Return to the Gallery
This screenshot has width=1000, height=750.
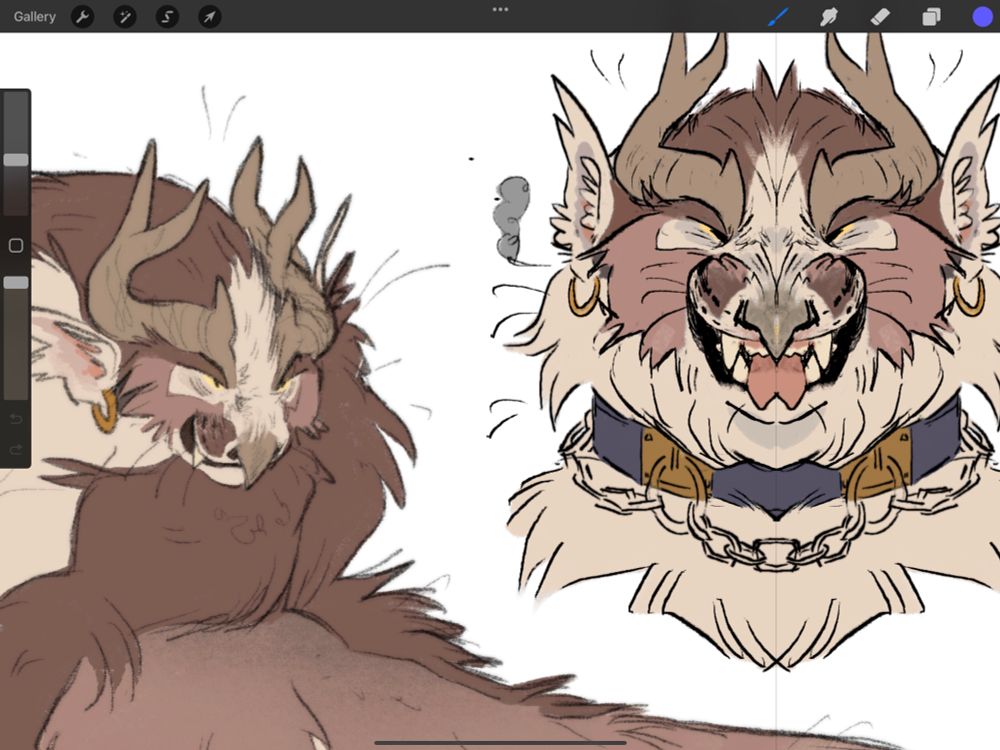[34, 16]
